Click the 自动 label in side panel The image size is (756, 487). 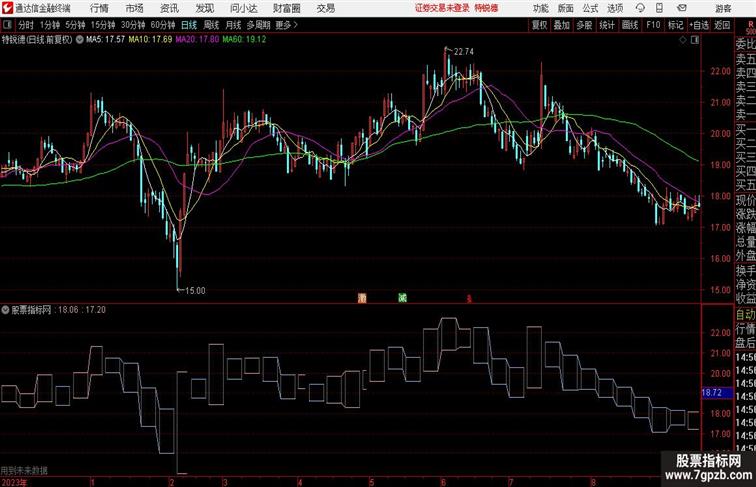[745, 315]
